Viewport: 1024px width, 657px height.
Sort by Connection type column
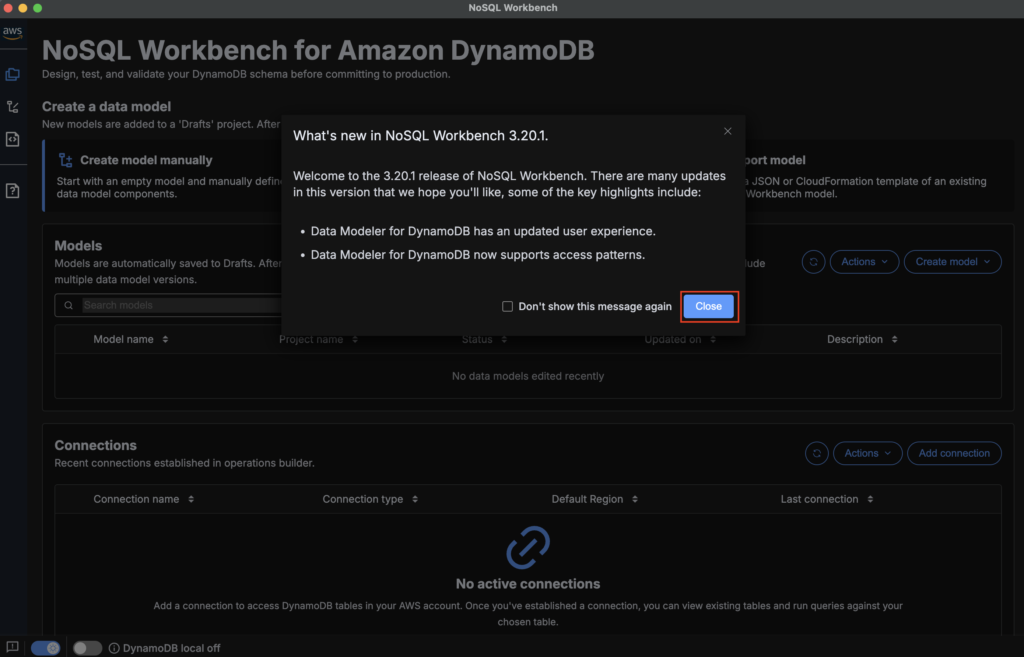point(370,499)
